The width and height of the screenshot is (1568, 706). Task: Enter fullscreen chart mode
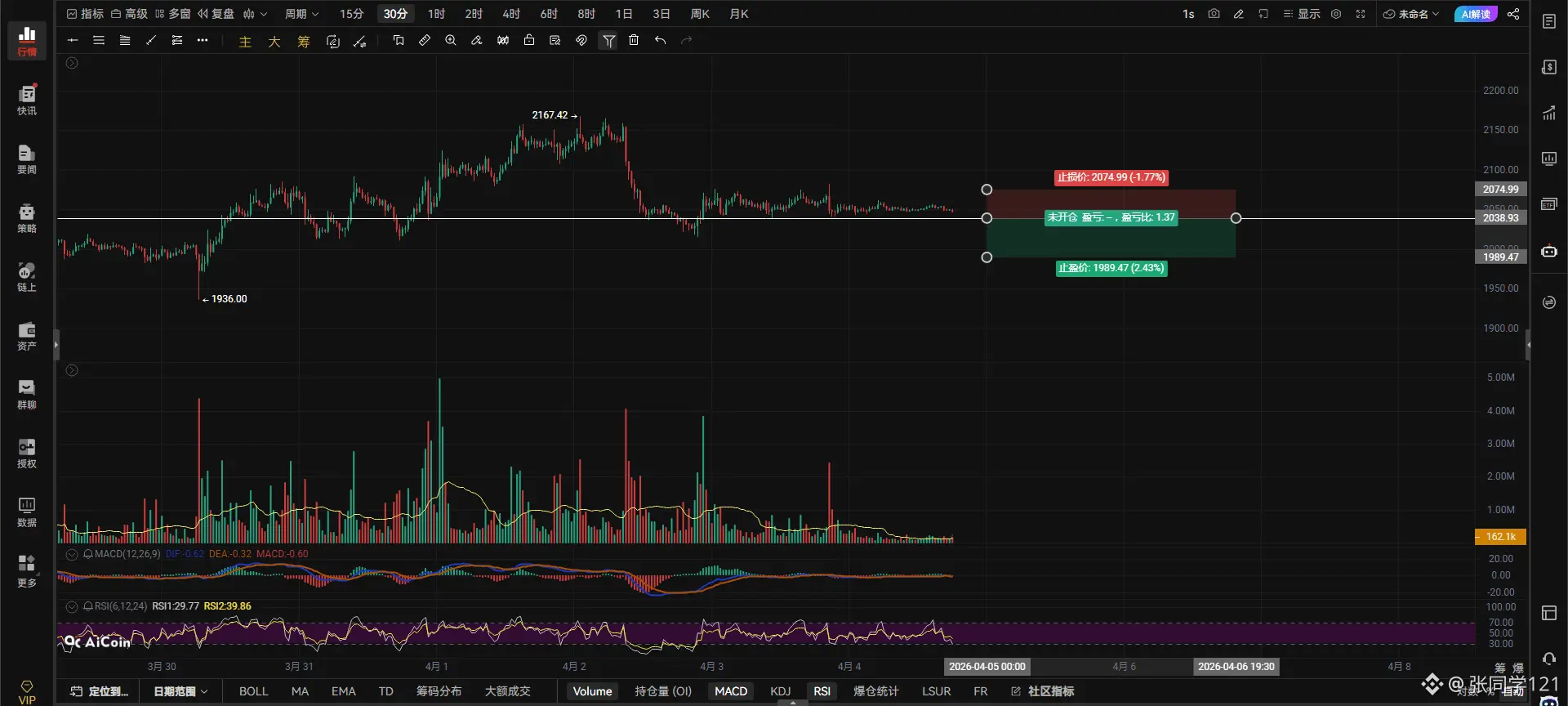tap(1361, 14)
